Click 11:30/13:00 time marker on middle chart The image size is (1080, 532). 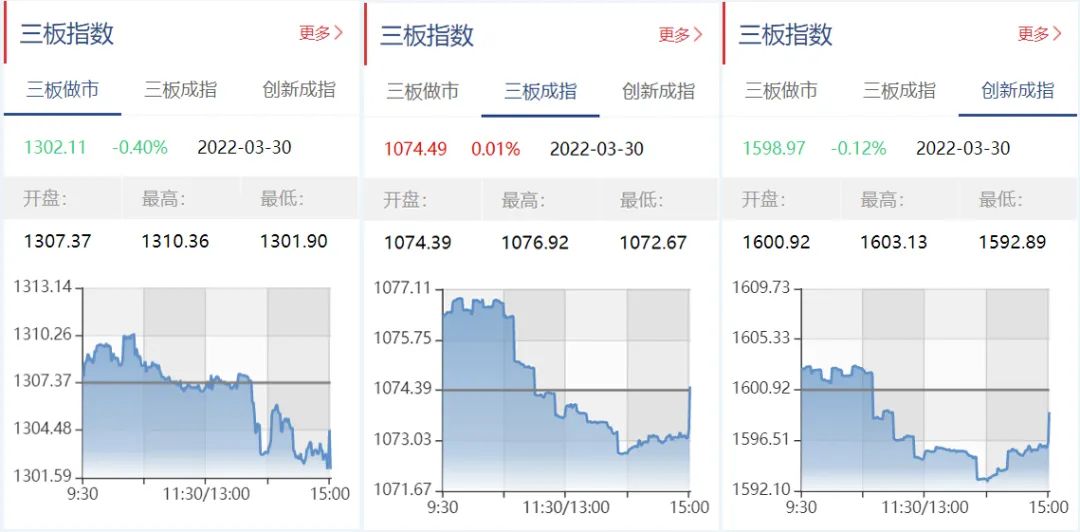click(565, 508)
